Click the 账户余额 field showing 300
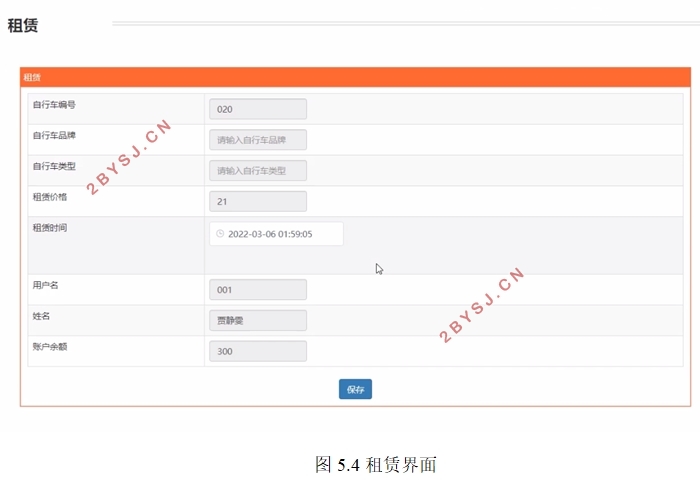The width and height of the screenshot is (700, 480). 258,351
